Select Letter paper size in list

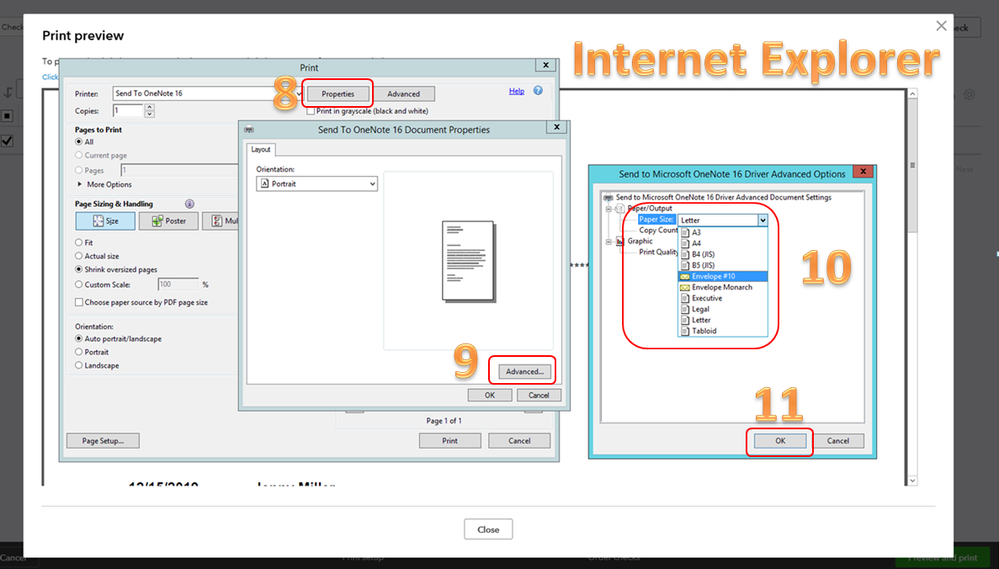(x=723, y=320)
